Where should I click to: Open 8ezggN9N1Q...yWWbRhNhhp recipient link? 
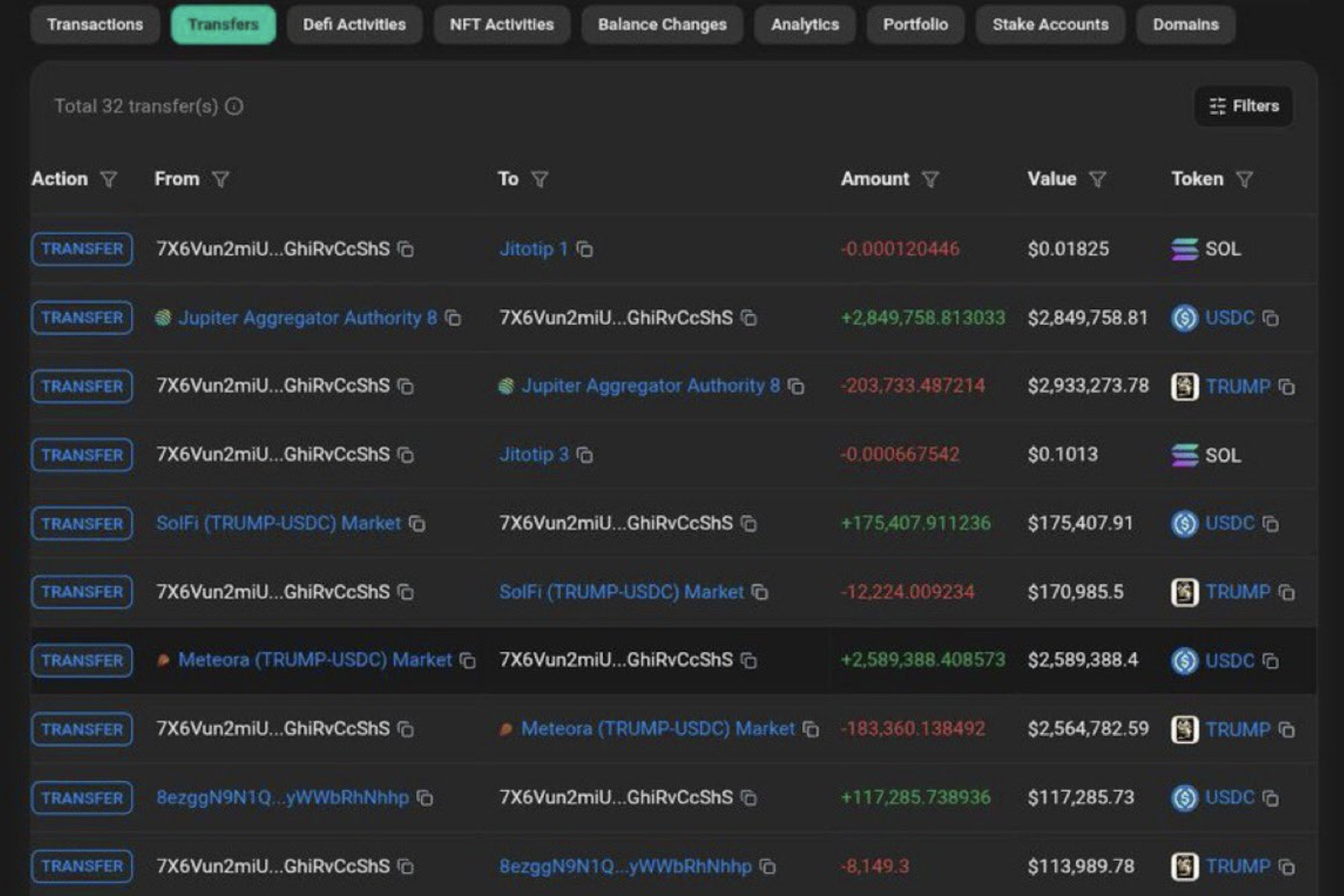click(625, 866)
